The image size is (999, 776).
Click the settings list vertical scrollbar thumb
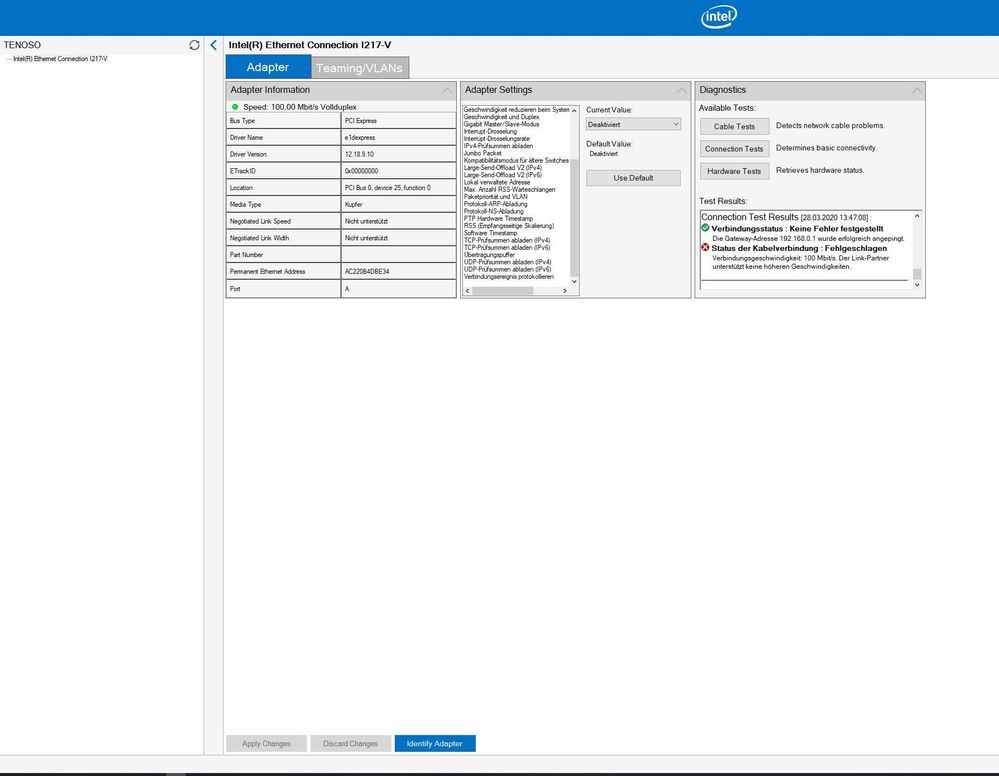coord(574,218)
